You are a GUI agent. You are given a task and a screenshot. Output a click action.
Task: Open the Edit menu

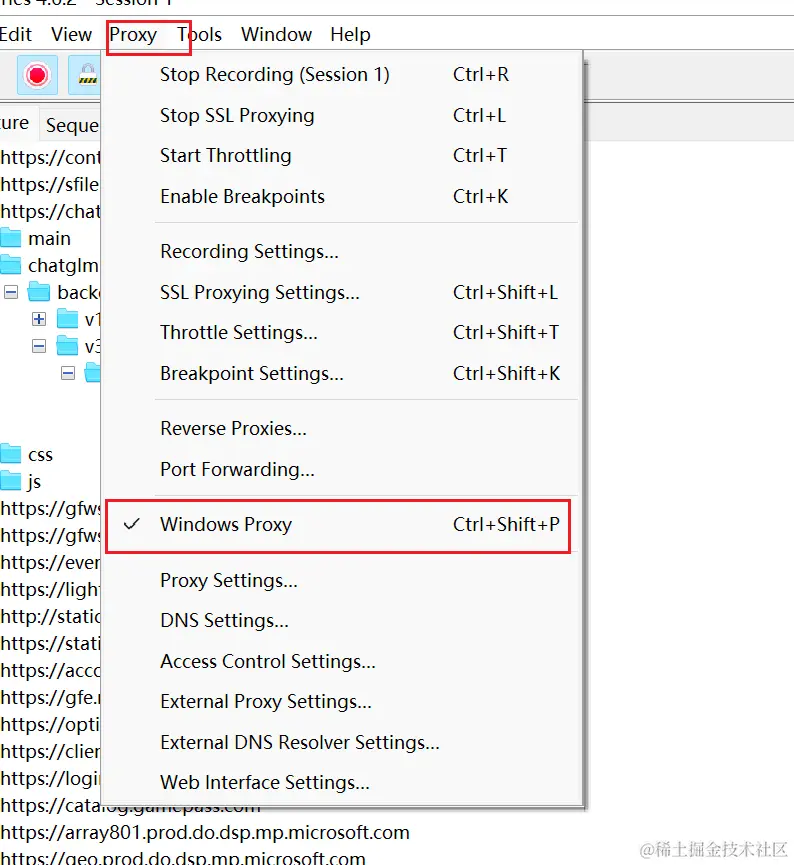[x=16, y=34]
